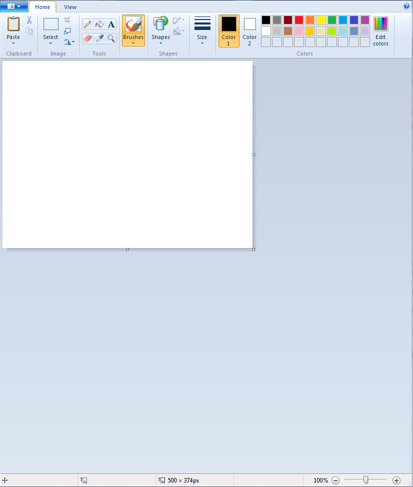The width and height of the screenshot is (413, 487).
Task: Pick the white color swatch
Action: [x=266, y=31]
